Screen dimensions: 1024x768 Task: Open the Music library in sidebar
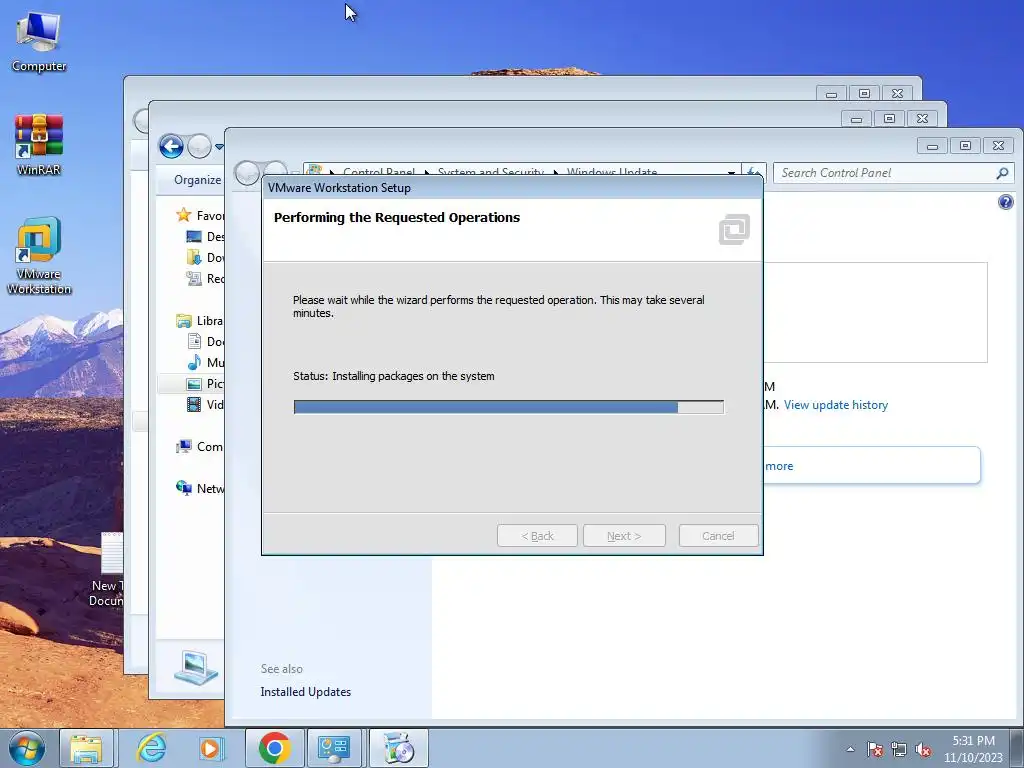[206, 362]
